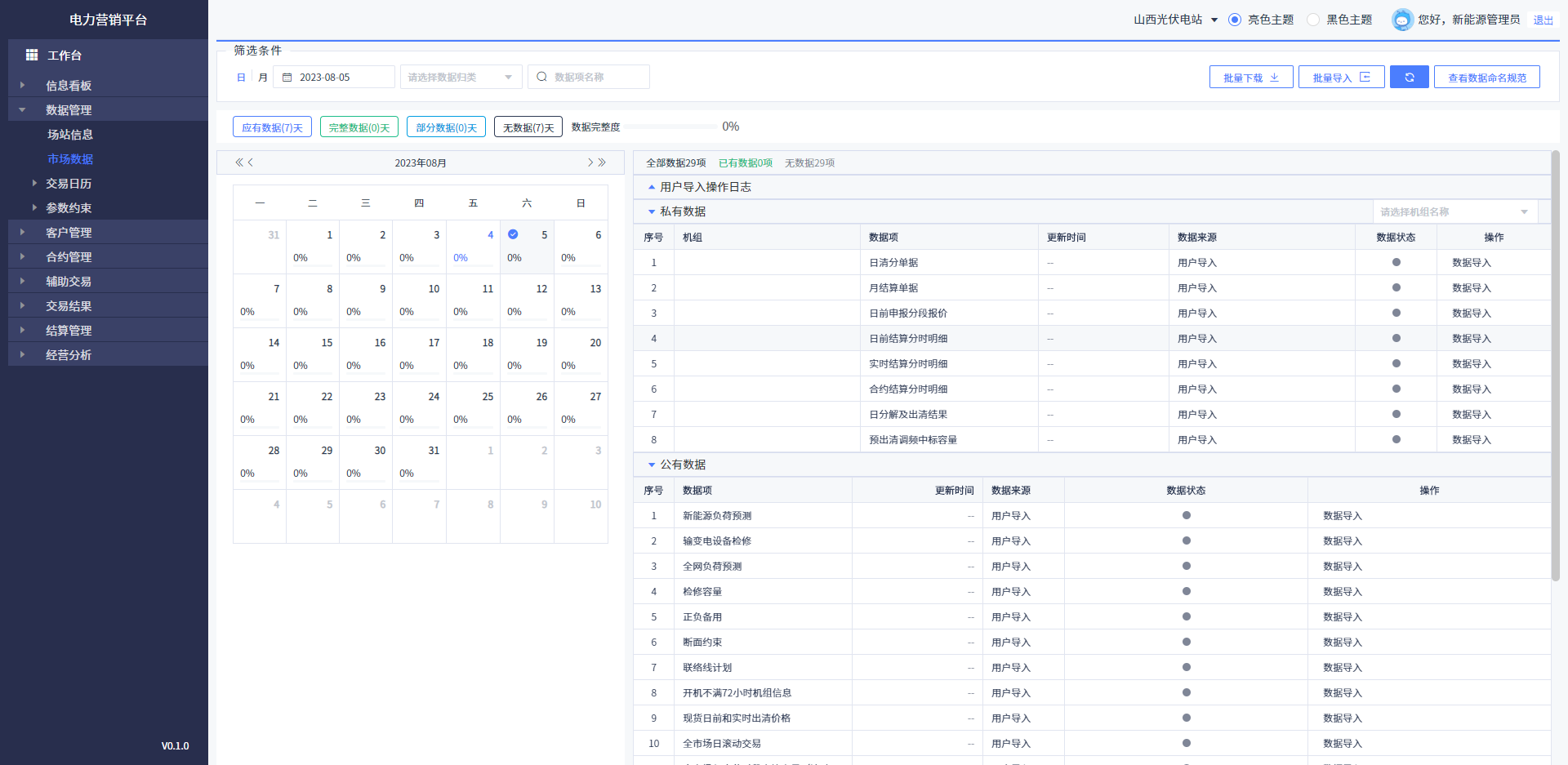This screenshot has height=765, width=1568.
Task: Open the 山西光伏电站 station dropdown
Action: (x=1175, y=20)
